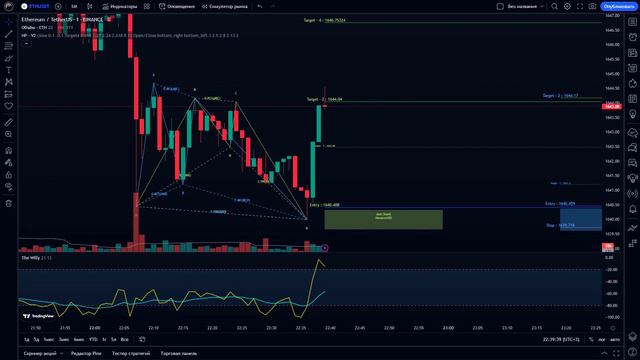Select the trend line drawing tool
The width and height of the screenshot is (640, 360).
[9, 34]
